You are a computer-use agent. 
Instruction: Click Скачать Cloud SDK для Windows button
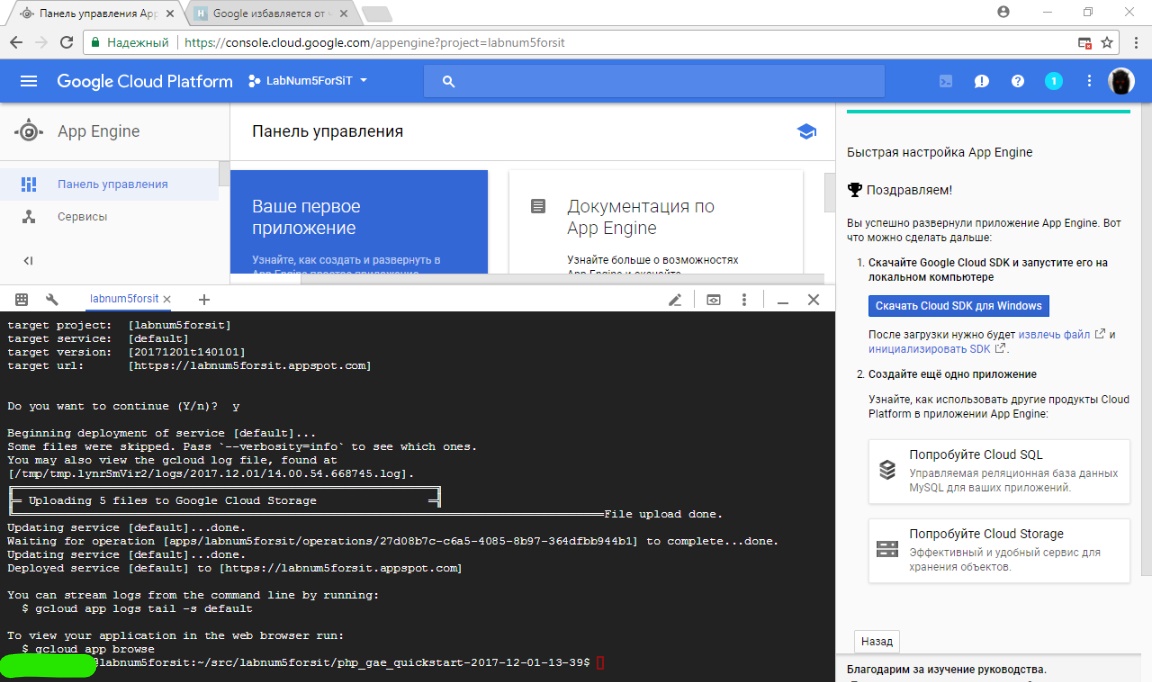tap(958, 306)
